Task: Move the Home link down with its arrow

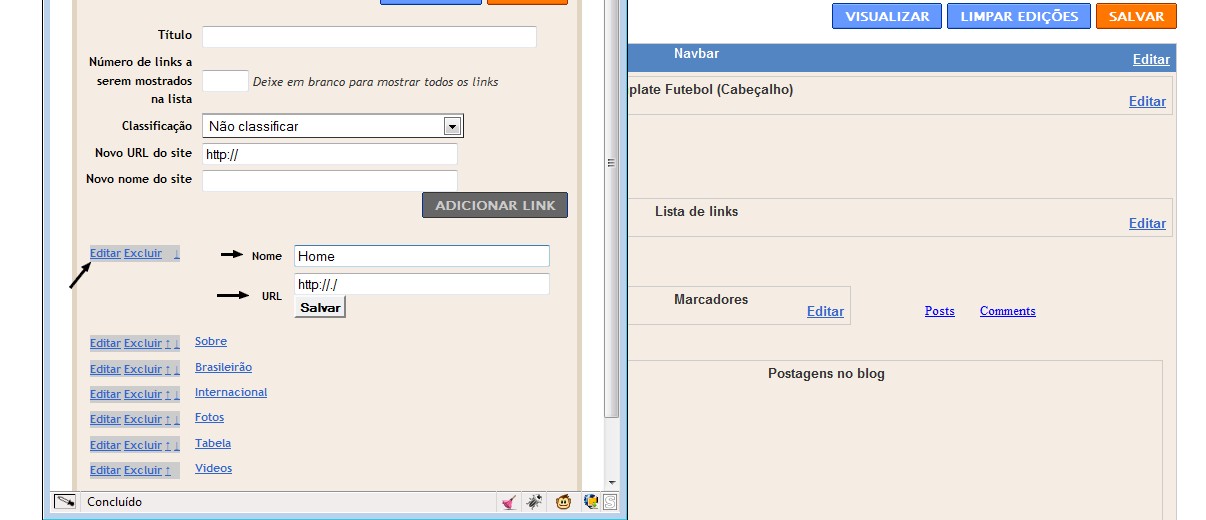Action: pyautogui.click(x=177, y=254)
